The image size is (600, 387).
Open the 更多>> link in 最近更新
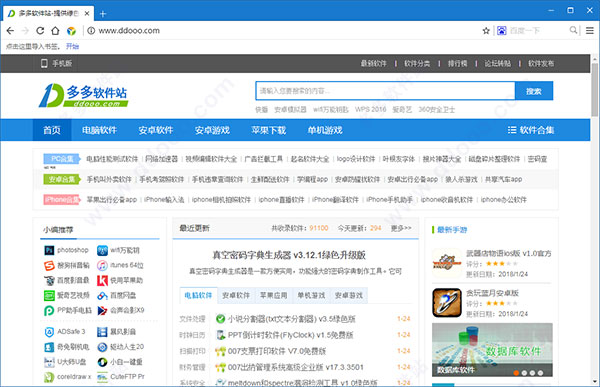point(401,228)
